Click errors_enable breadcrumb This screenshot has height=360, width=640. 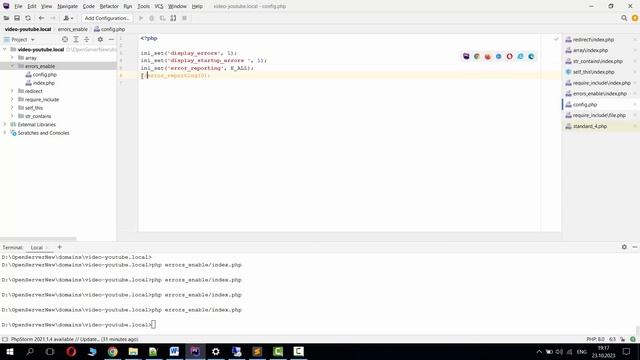pyautogui.click(x=73, y=29)
